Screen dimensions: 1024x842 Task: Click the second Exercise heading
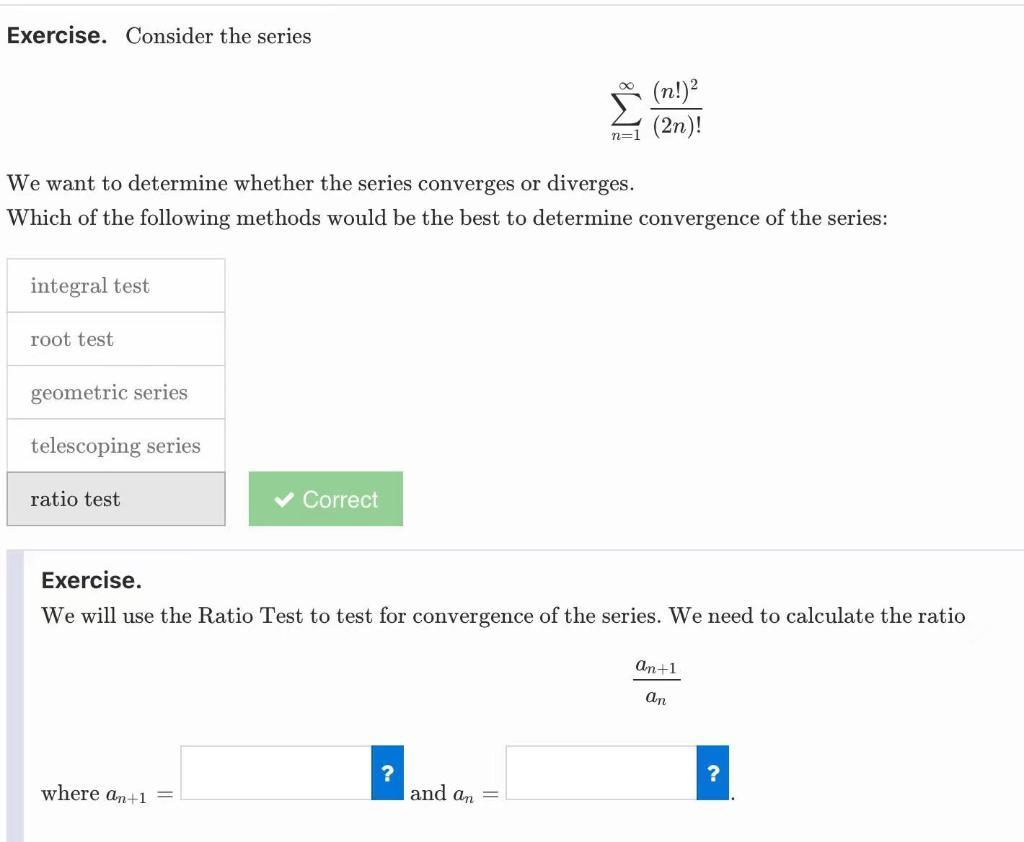[91, 580]
